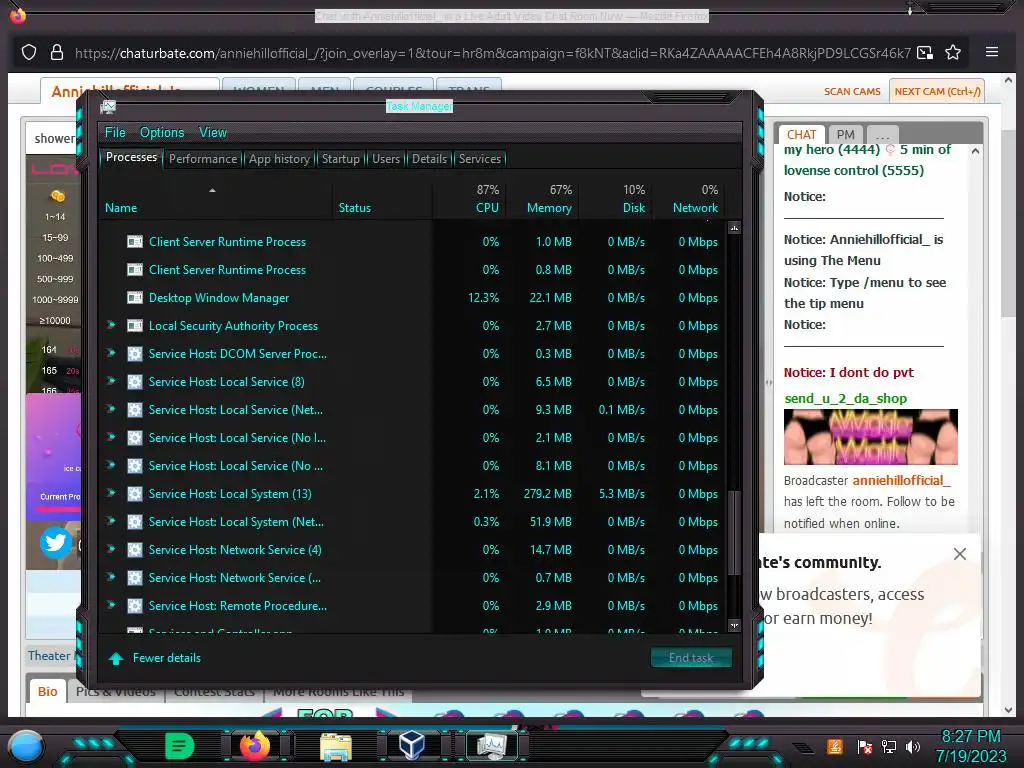Switch to the Users tab
The image size is (1024, 768).
tap(386, 159)
